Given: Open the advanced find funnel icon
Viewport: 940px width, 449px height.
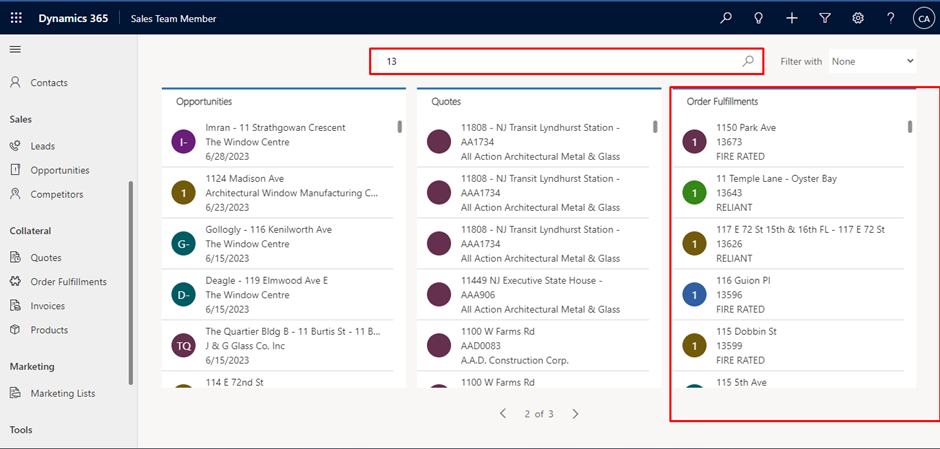Looking at the screenshot, I should pos(825,18).
